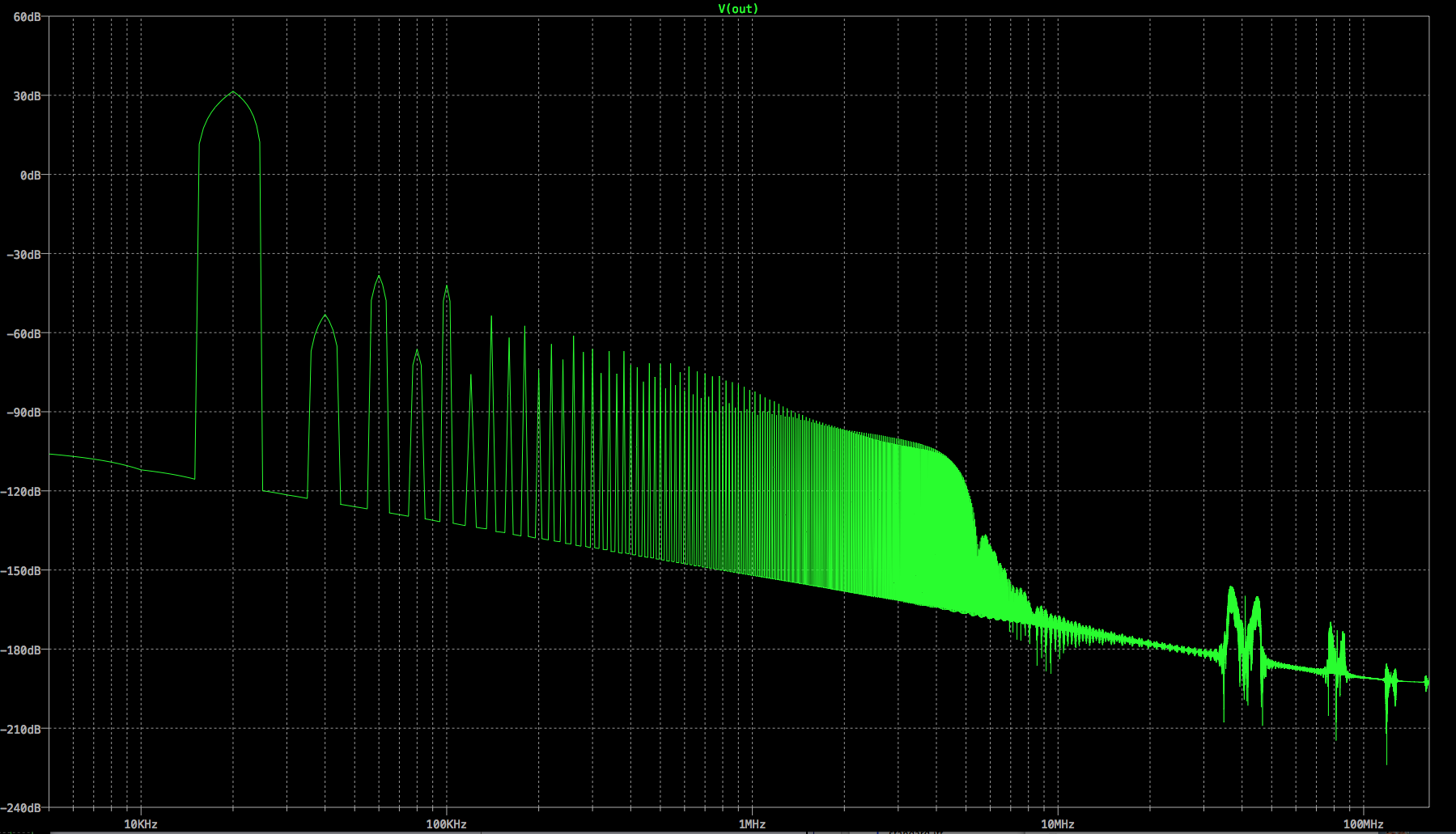The width and height of the screenshot is (1456, 834).
Task: Click the 100KHz frequency axis label
Action: (447, 824)
